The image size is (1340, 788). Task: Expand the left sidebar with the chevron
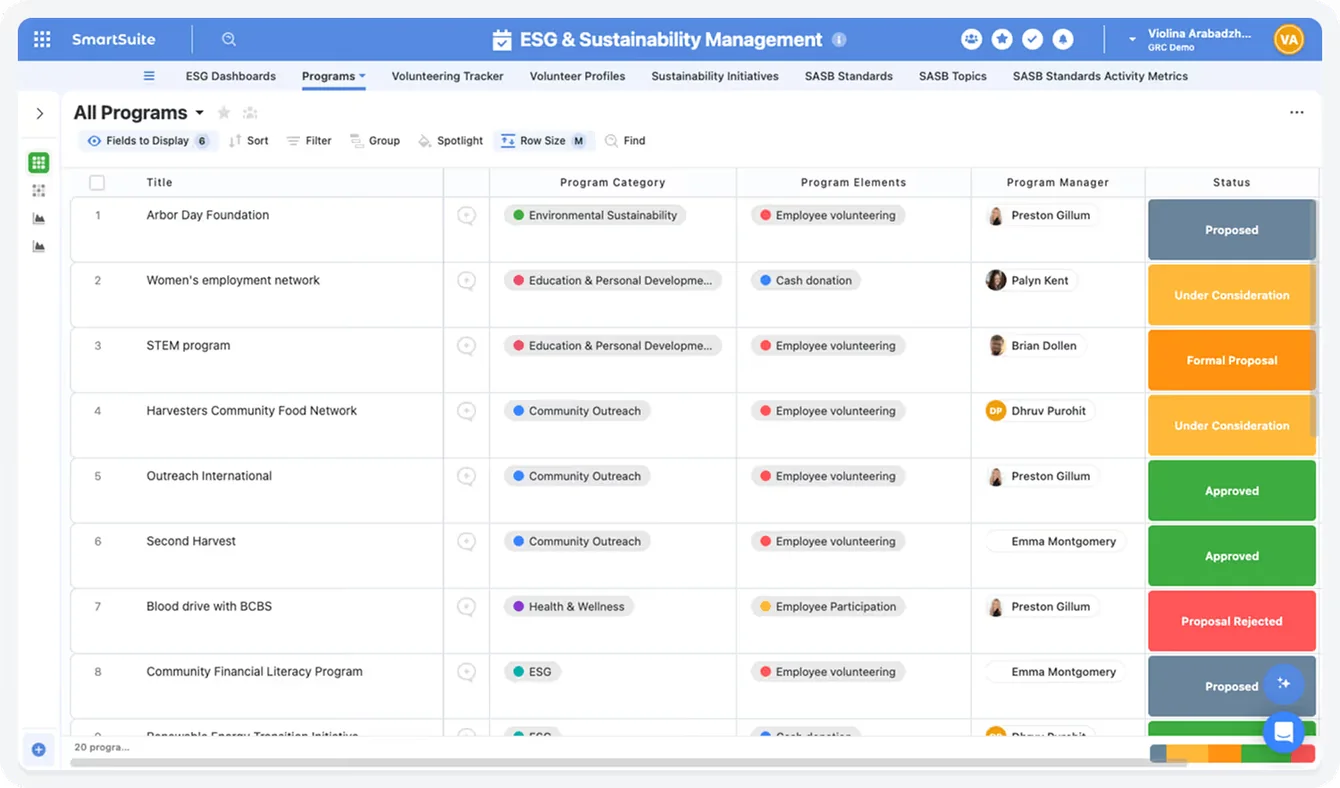[x=40, y=114]
